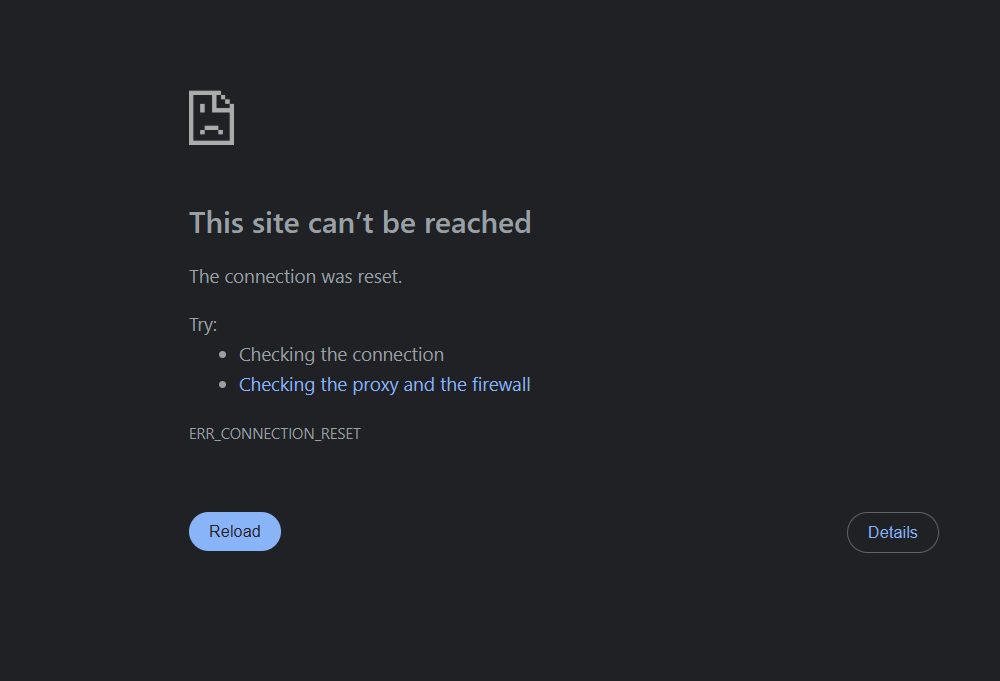
Task: Click the "The connection was reset." message
Action: tap(295, 276)
